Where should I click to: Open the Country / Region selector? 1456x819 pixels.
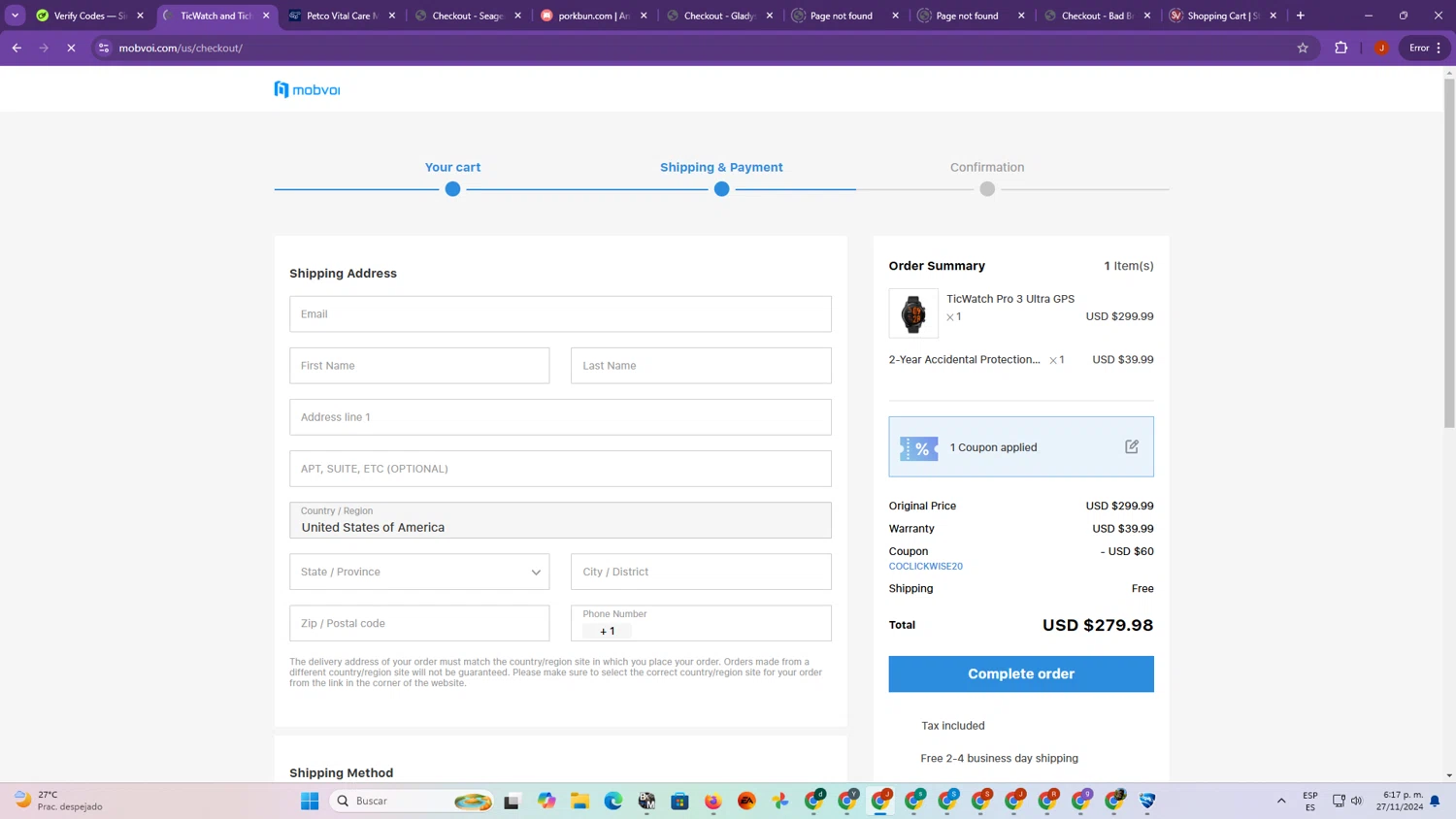tap(560, 520)
